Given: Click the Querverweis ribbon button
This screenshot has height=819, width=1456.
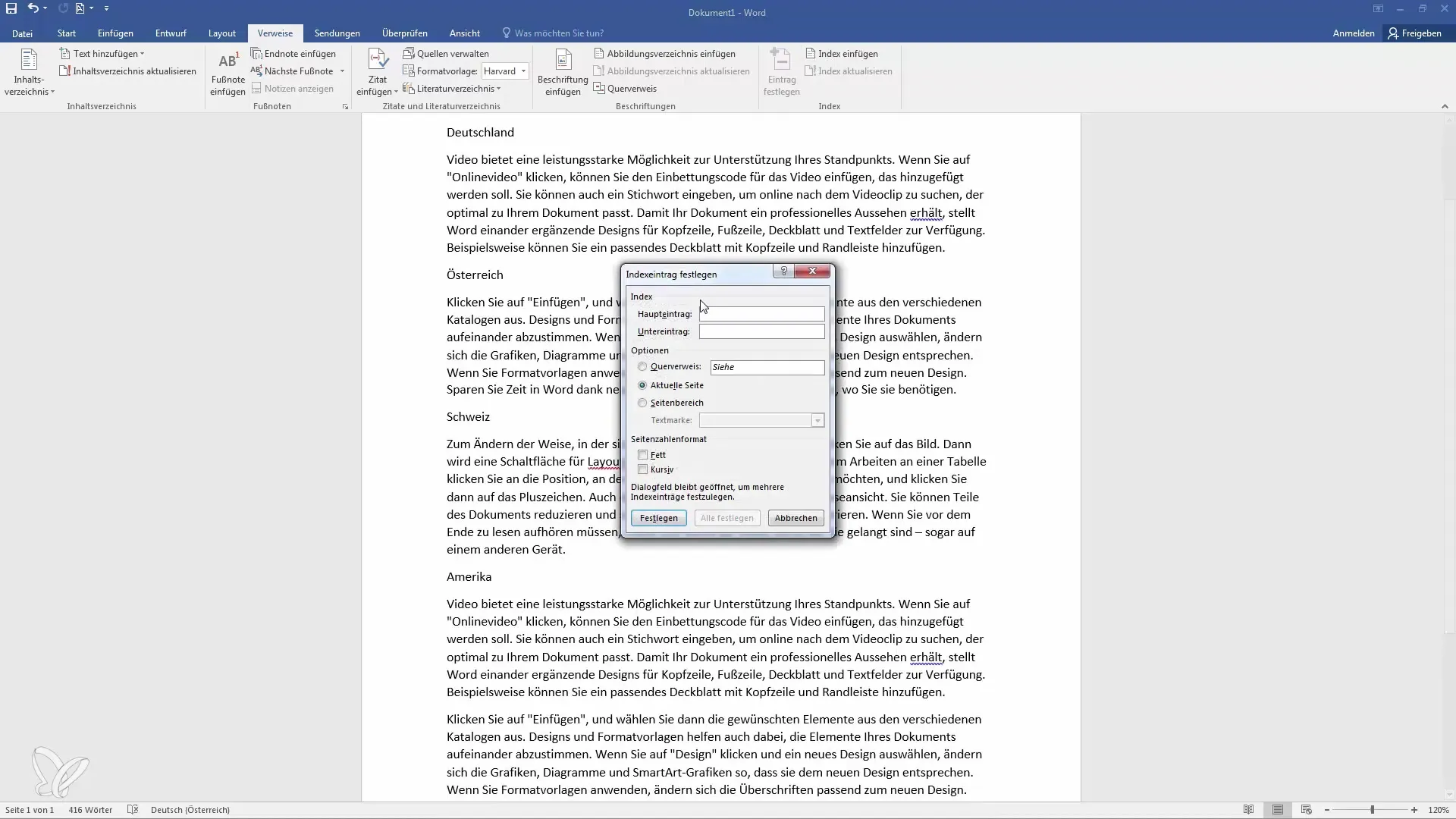Looking at the screenshot, I should coord(625,89).
